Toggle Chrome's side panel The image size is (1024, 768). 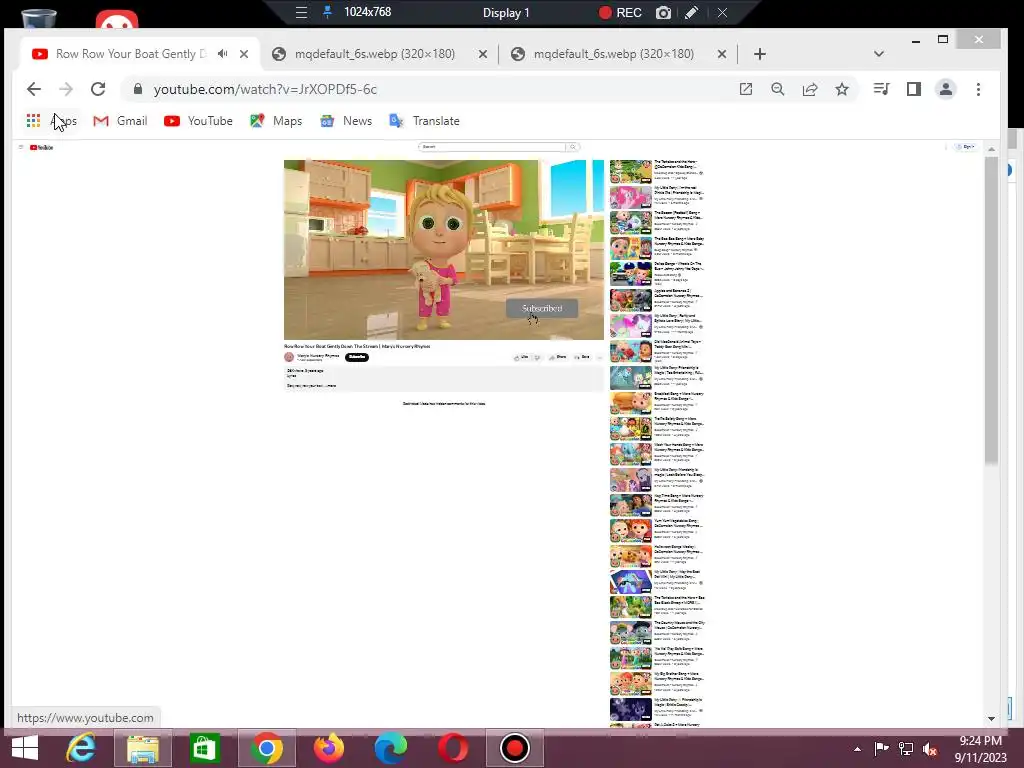(914, 89)
